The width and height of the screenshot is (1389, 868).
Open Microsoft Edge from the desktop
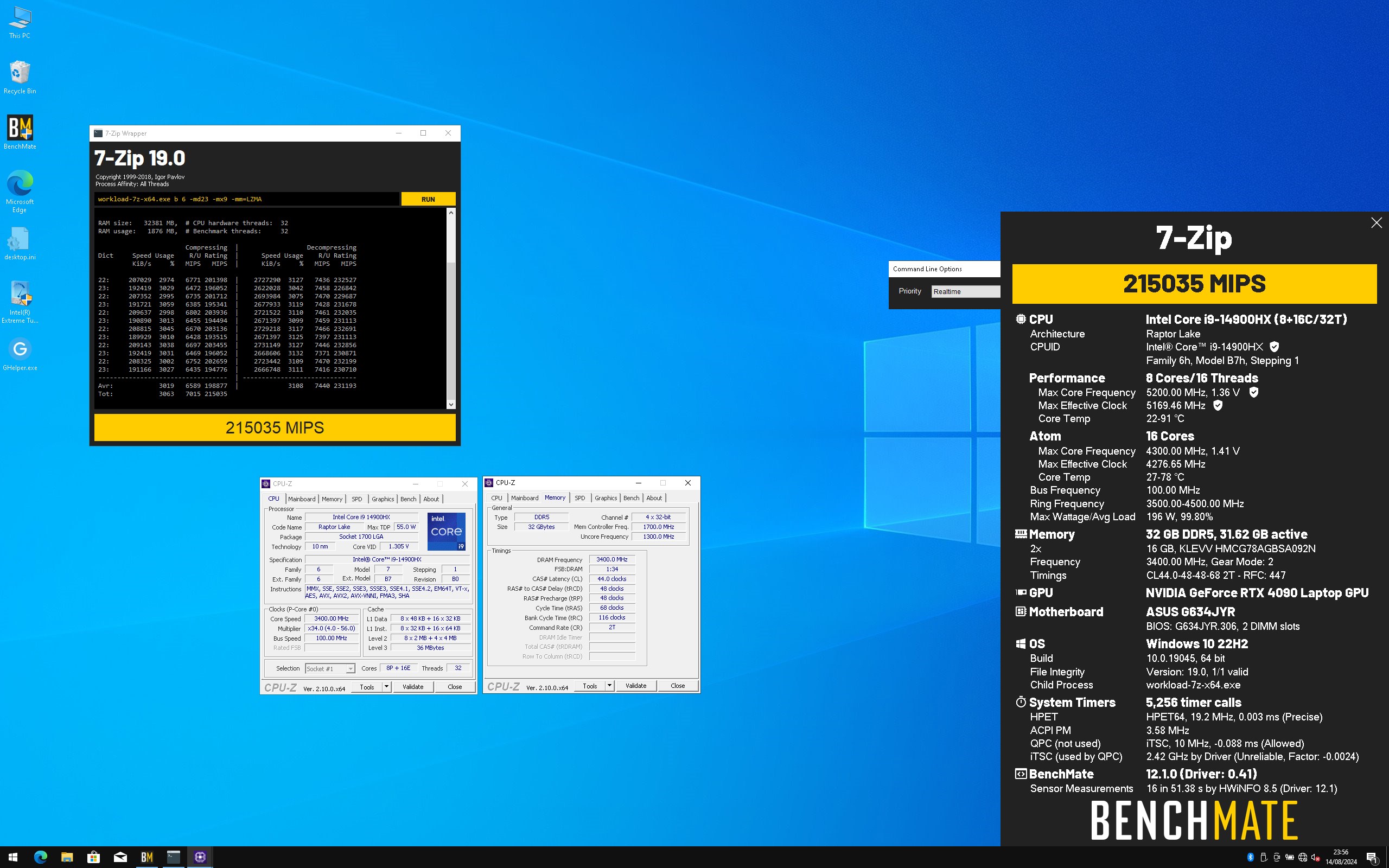[20, 192]
